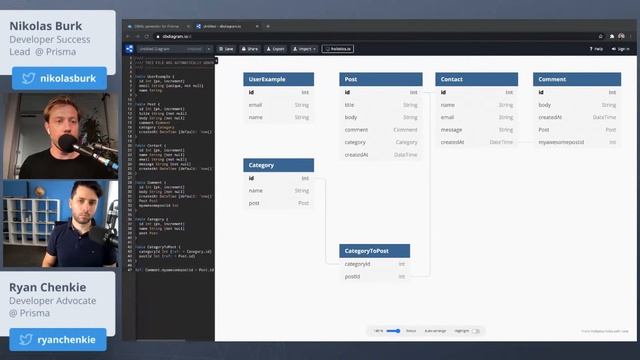Image resolution: width=640 pixels, height=360 pixels.
Task: Click the nikolasburk Twitter handle badge
Action: pos(60,78)
